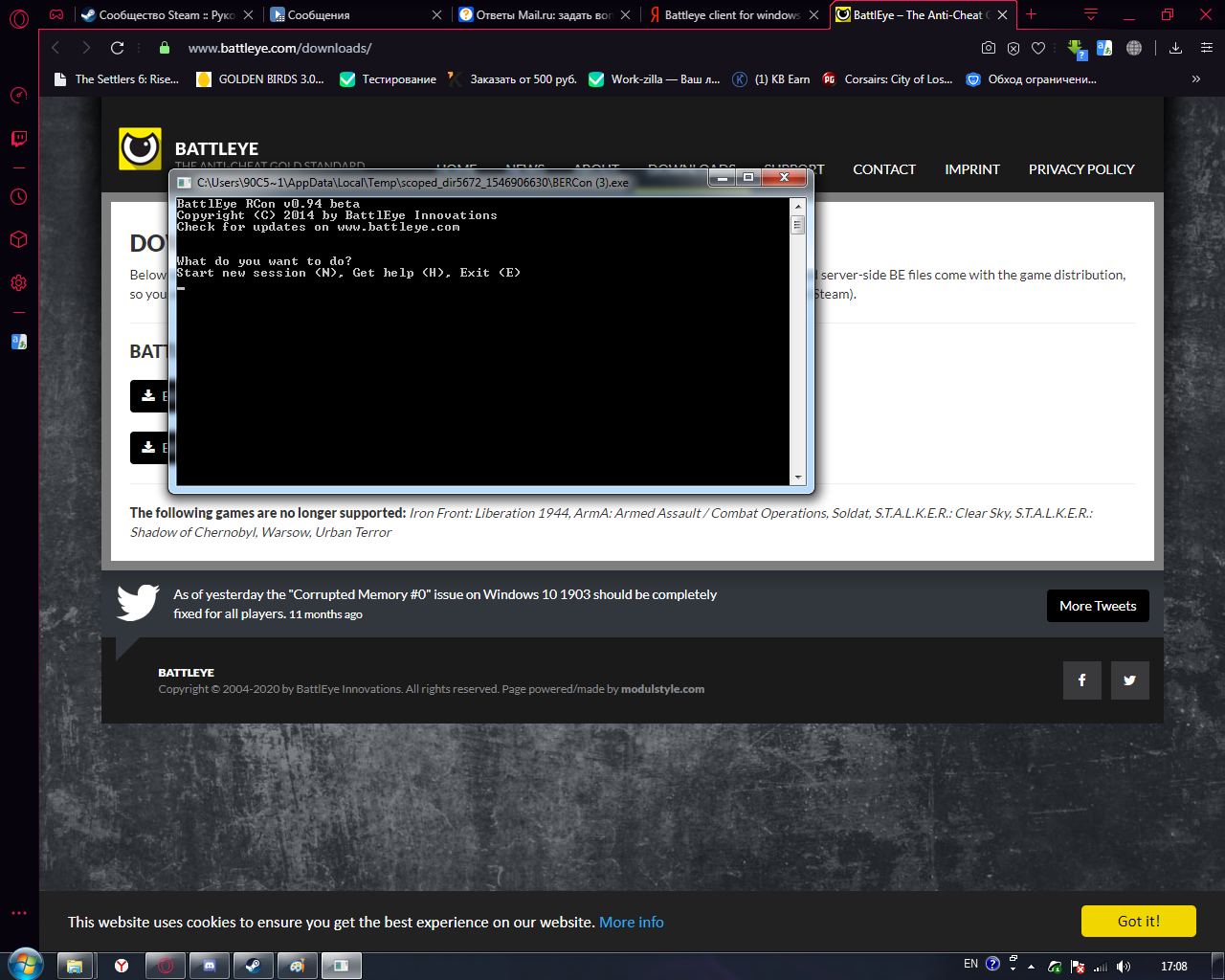Open modulstyle.com footer link
This screenshot has width=1225, height=980.
click(x=662, y=689)
